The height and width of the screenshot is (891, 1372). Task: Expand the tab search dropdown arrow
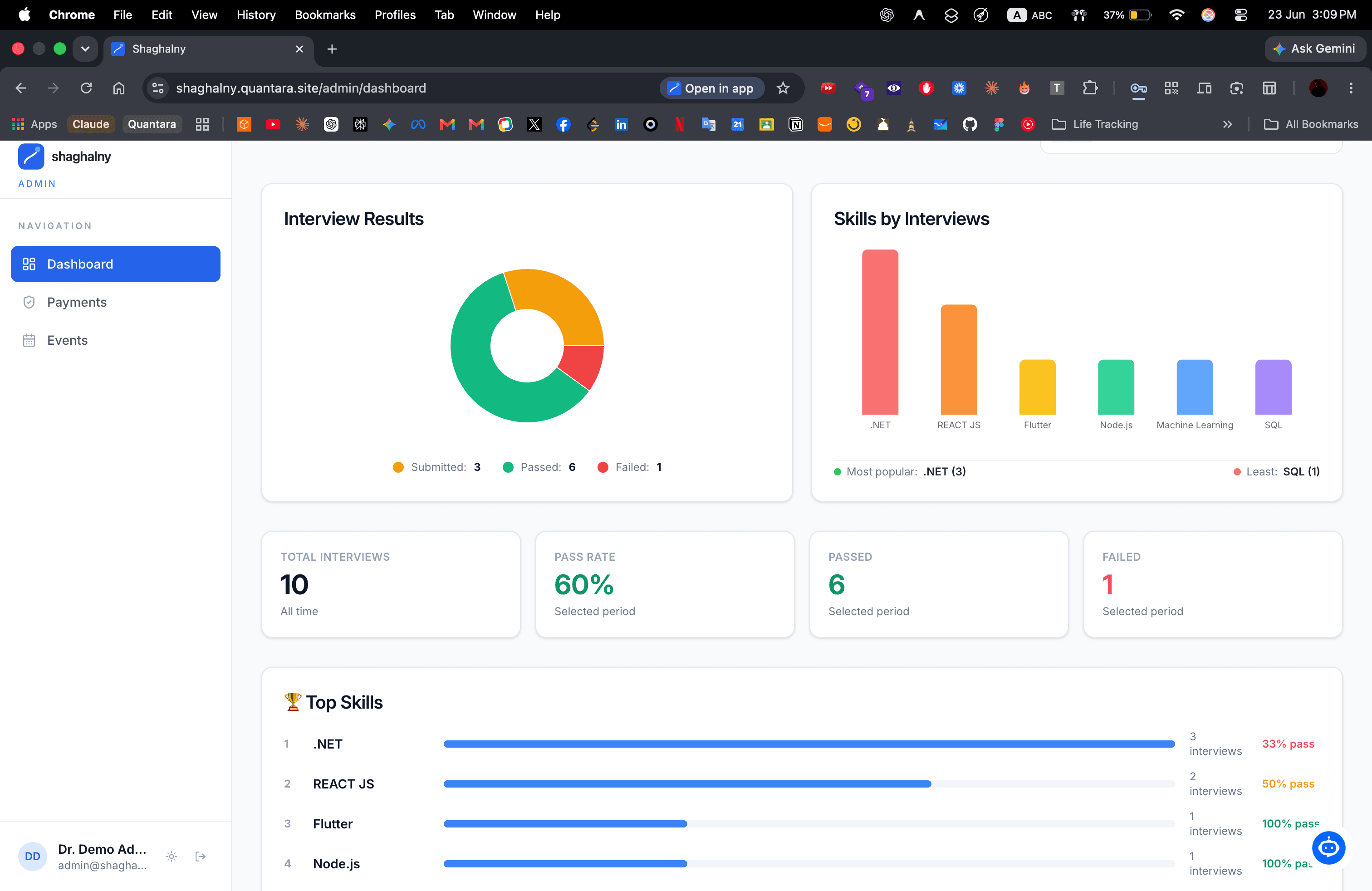pyautogui.click(x=85, y=49)
